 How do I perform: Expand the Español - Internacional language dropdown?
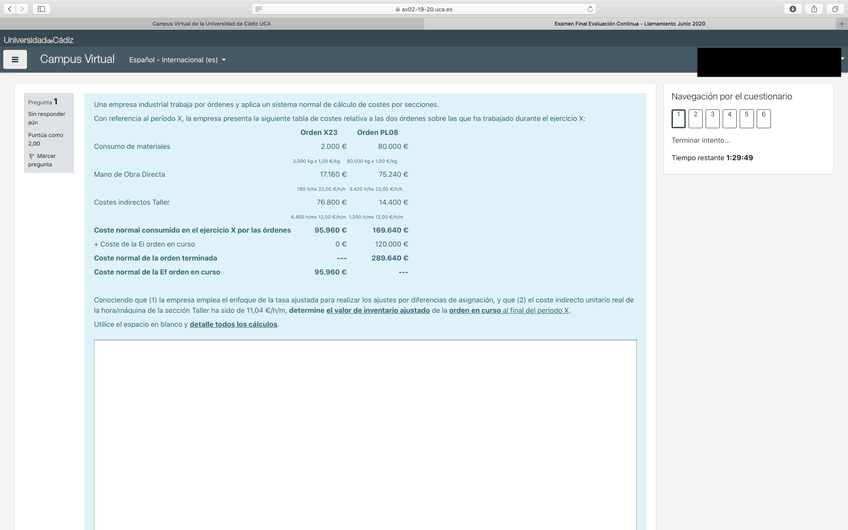click(177, 60)
